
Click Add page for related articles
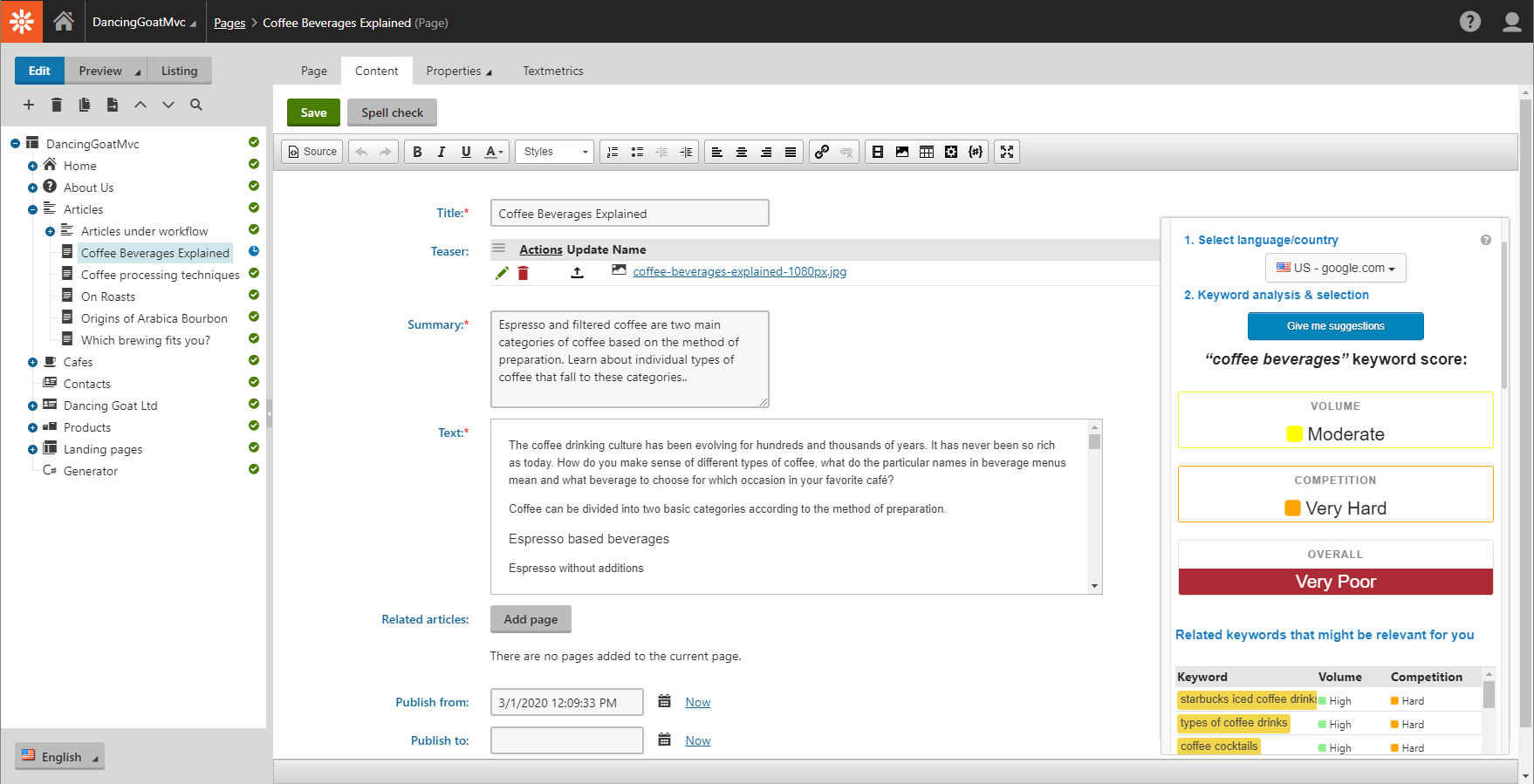531,619
